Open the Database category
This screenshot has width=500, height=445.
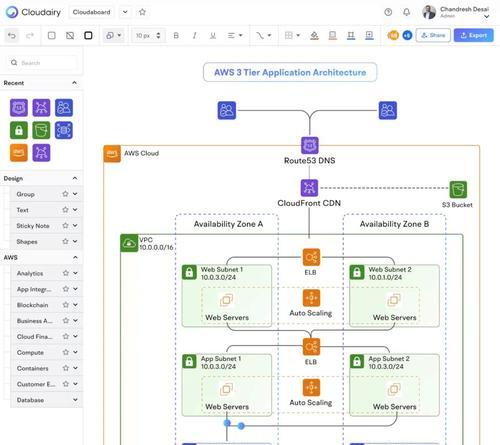pos(47,400)
